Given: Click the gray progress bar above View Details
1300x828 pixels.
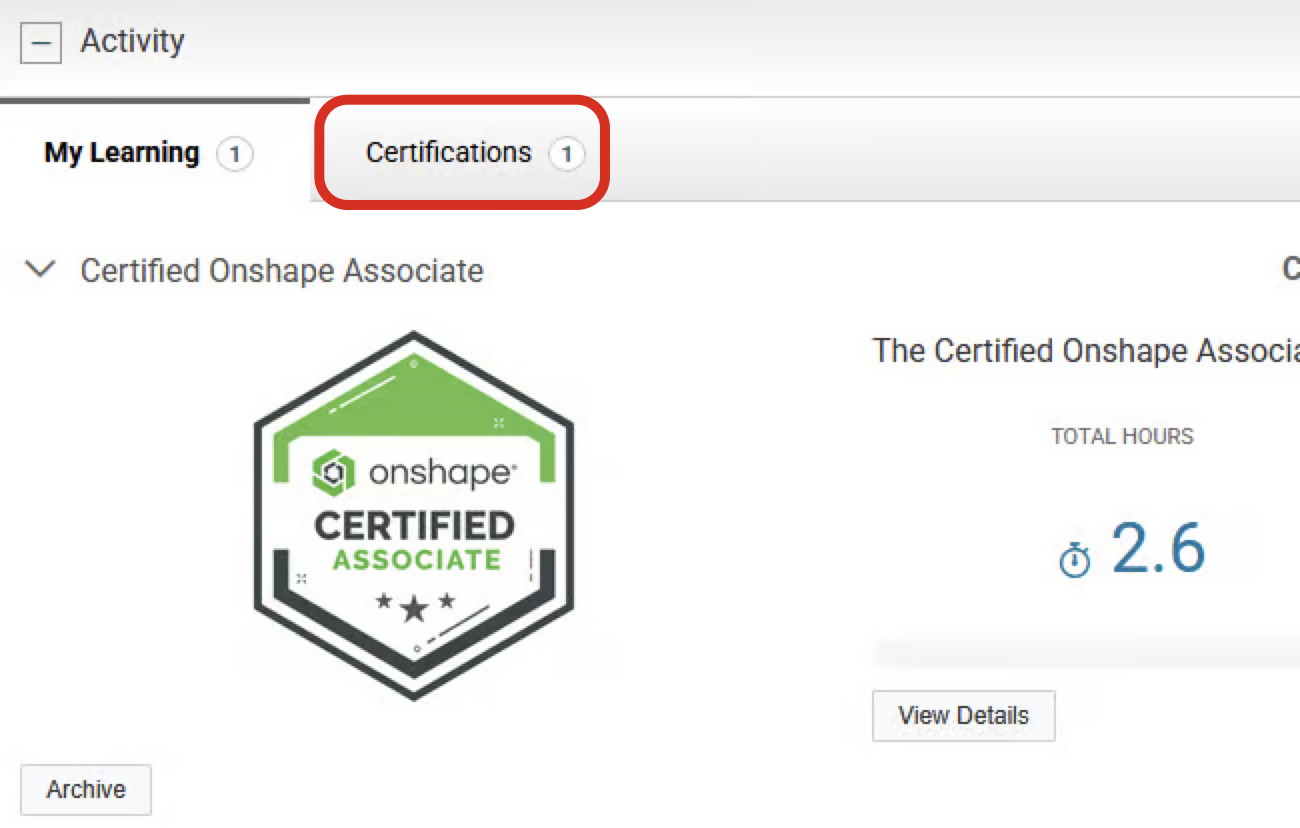Looking at the screenshot, I should click(1086, 654).
